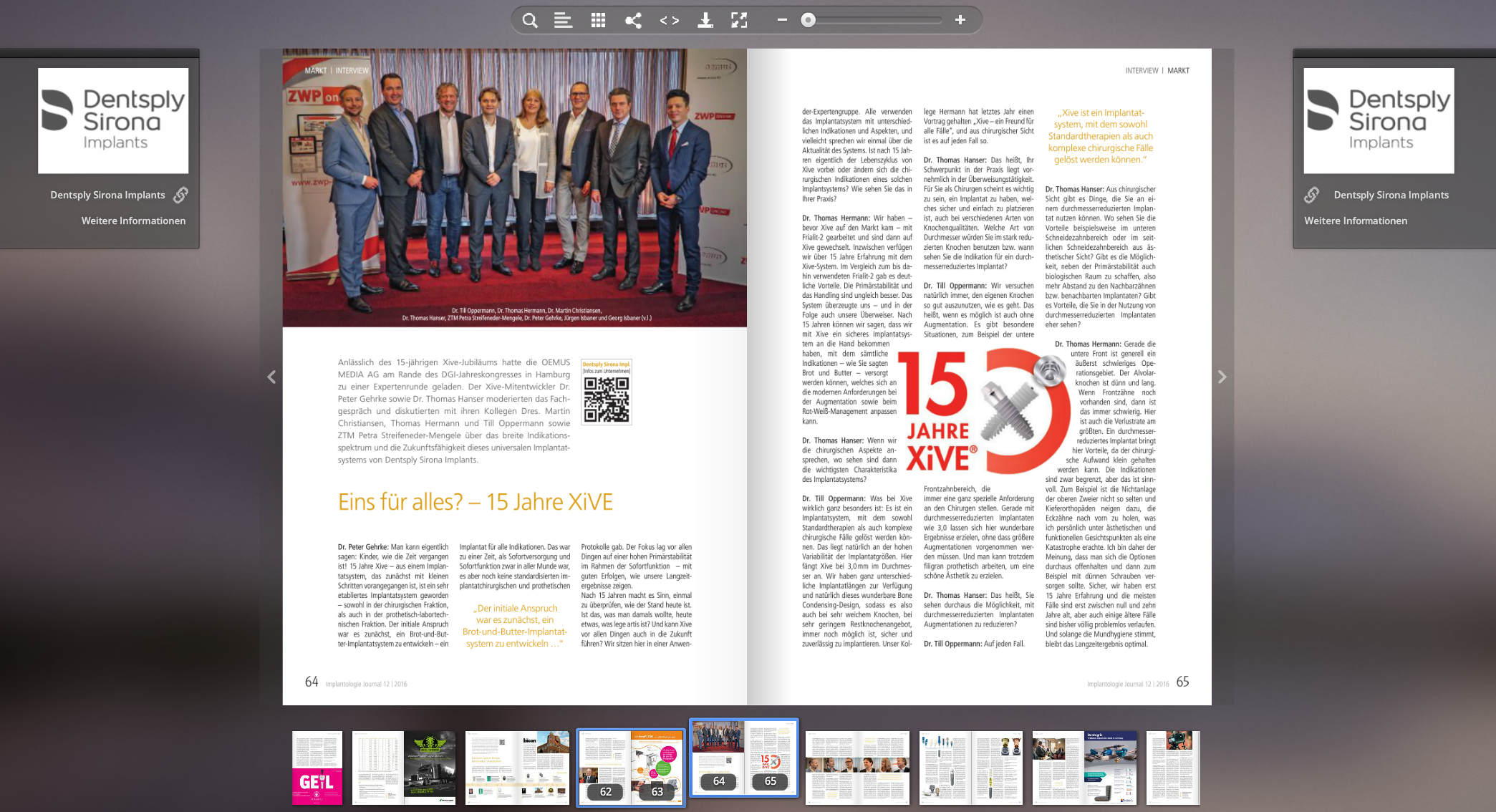
Task: Zoom in with the plus icon
Action: coord(960,20)
